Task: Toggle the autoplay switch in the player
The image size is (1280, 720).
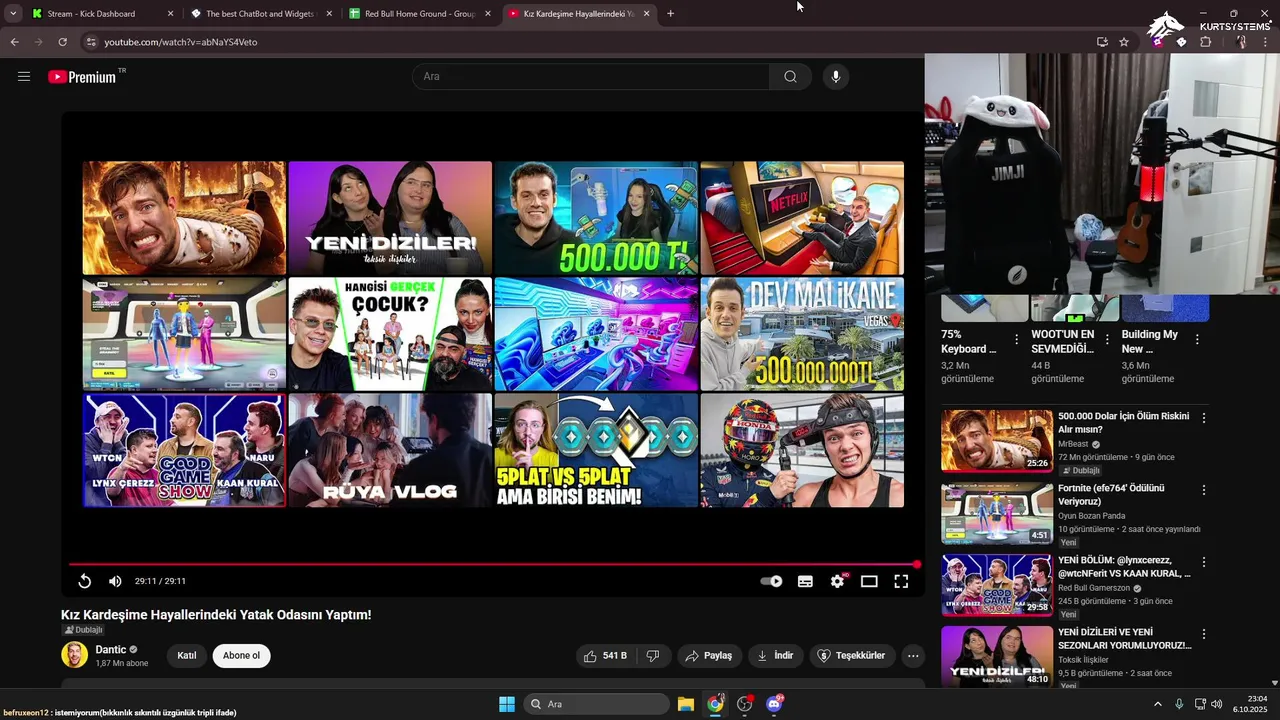Action: [x=771, y=581]
